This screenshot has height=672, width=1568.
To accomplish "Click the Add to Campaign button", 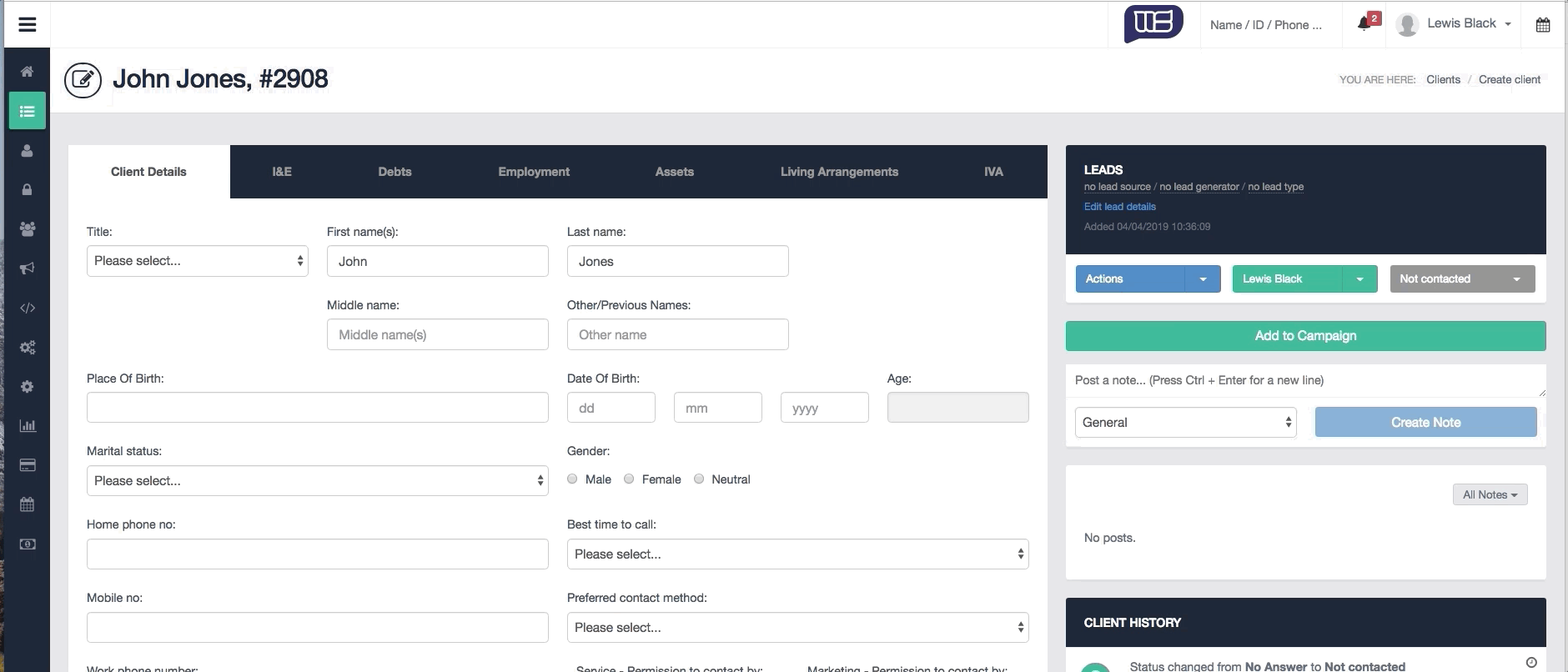I will coord(1305,336).
